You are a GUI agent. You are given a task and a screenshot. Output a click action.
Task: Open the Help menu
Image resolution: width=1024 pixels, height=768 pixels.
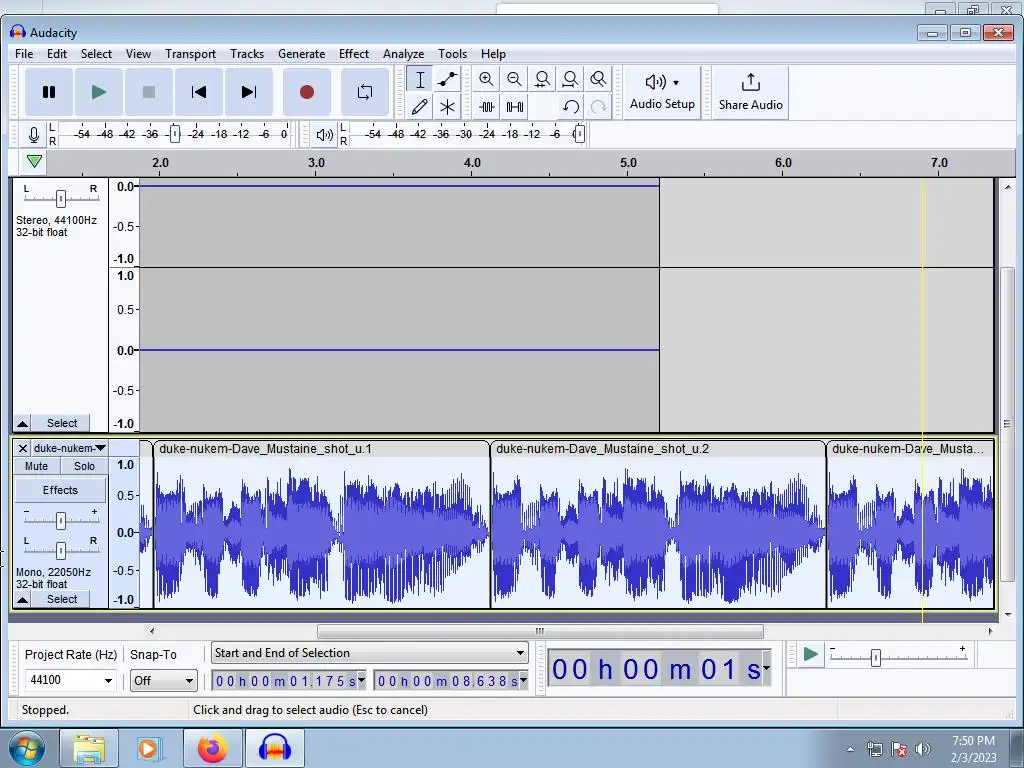(493, 54)
